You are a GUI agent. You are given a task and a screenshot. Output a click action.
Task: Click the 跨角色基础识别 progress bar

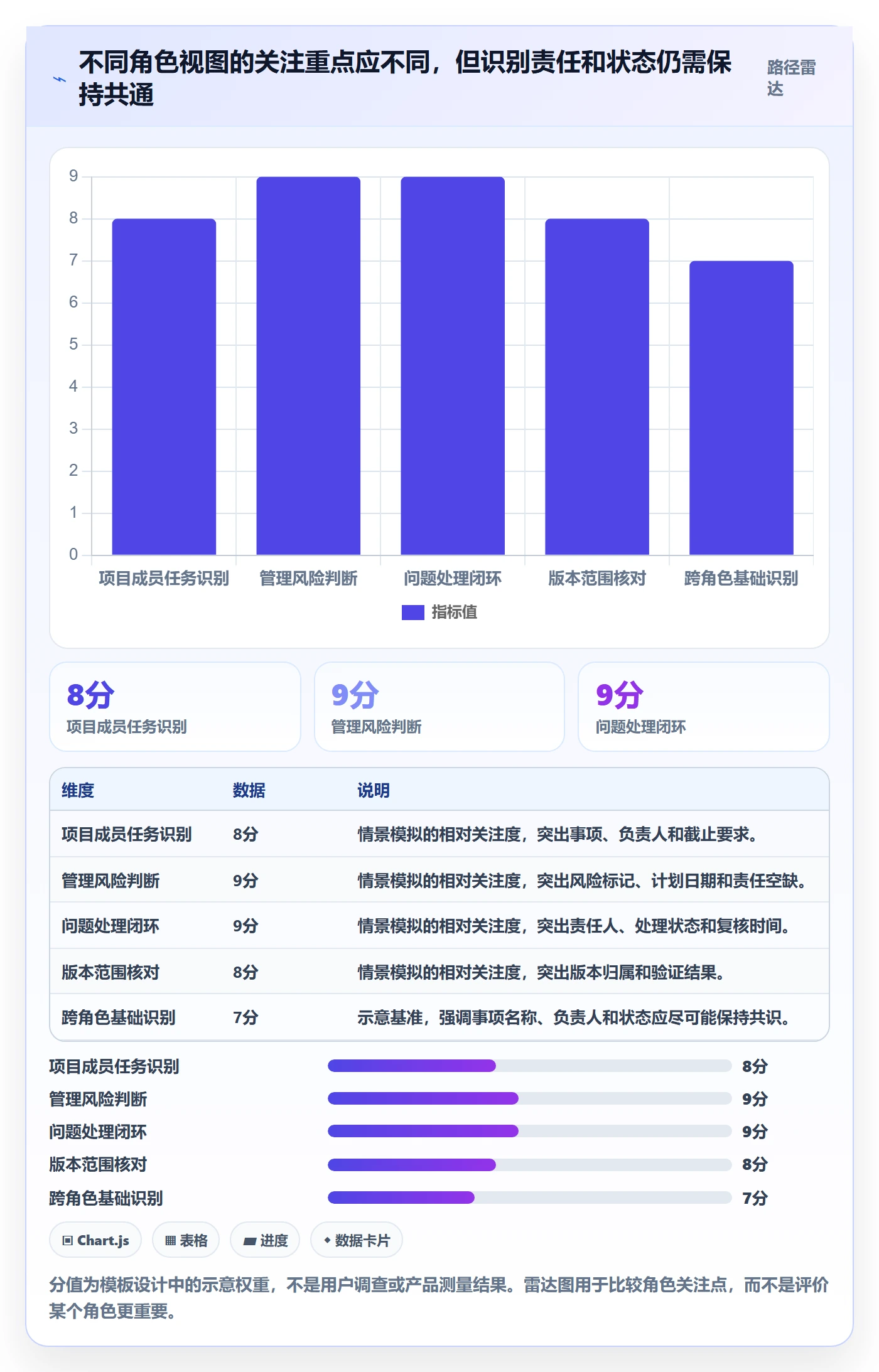(x=530, y=1198)
